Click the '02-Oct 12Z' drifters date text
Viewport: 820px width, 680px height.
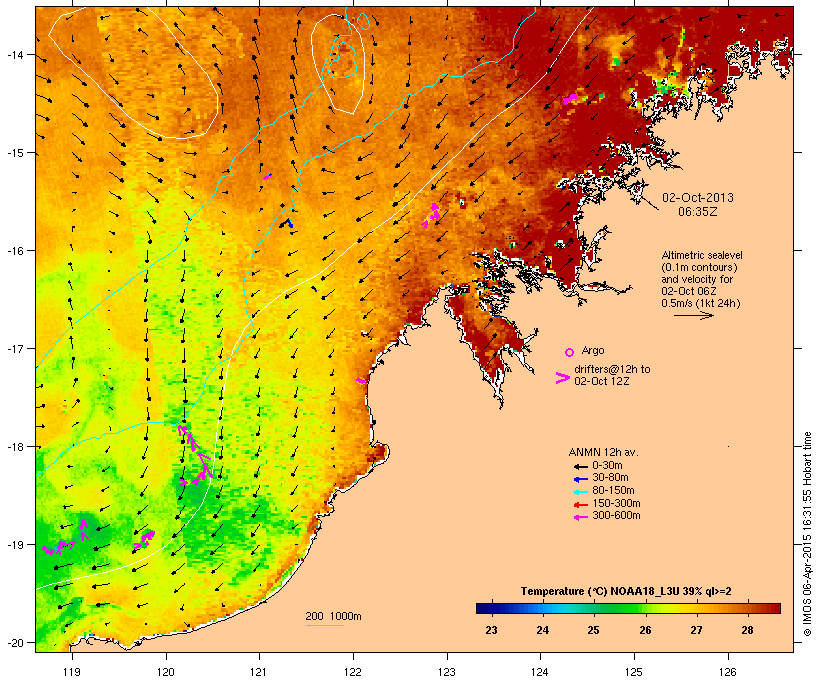(x=601, y=381)
